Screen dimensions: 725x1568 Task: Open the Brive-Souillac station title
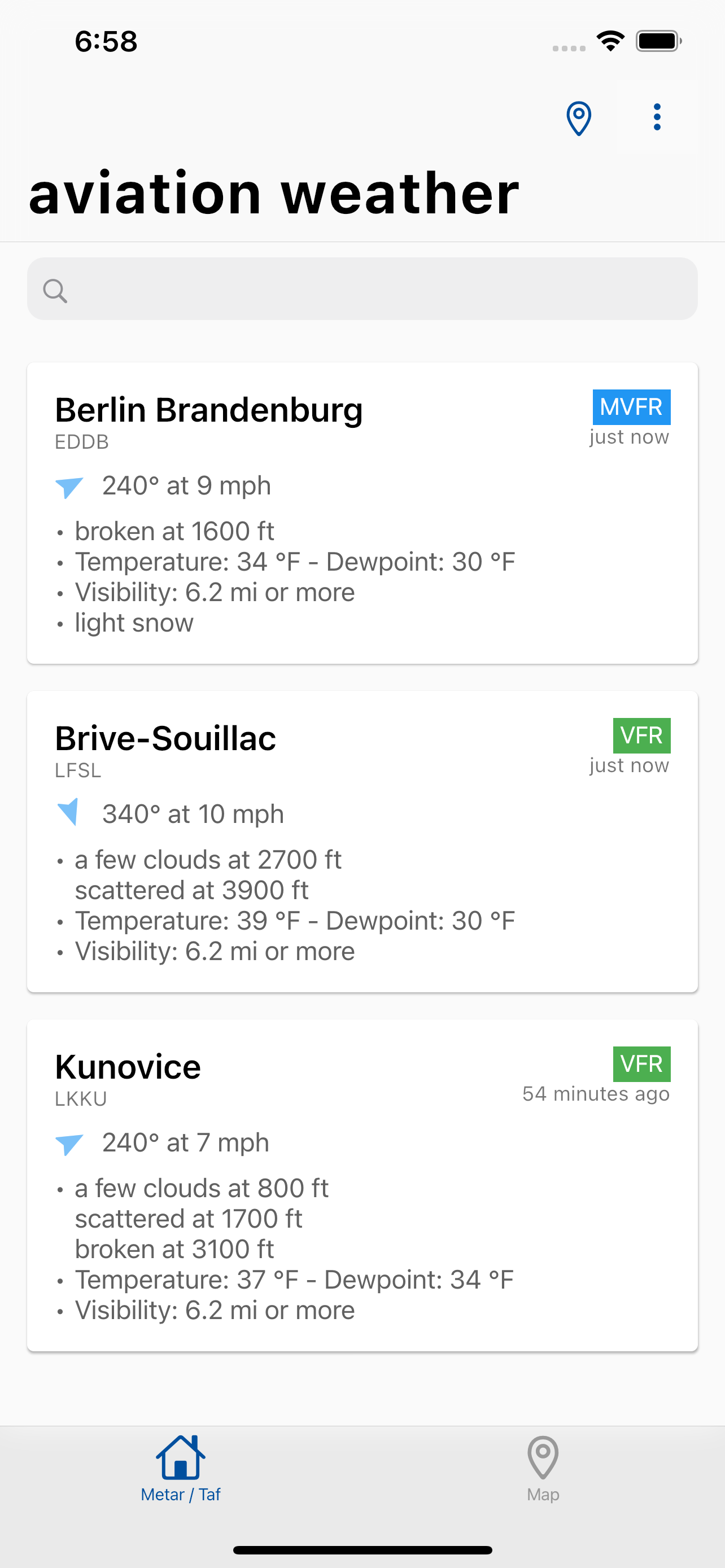165,738
